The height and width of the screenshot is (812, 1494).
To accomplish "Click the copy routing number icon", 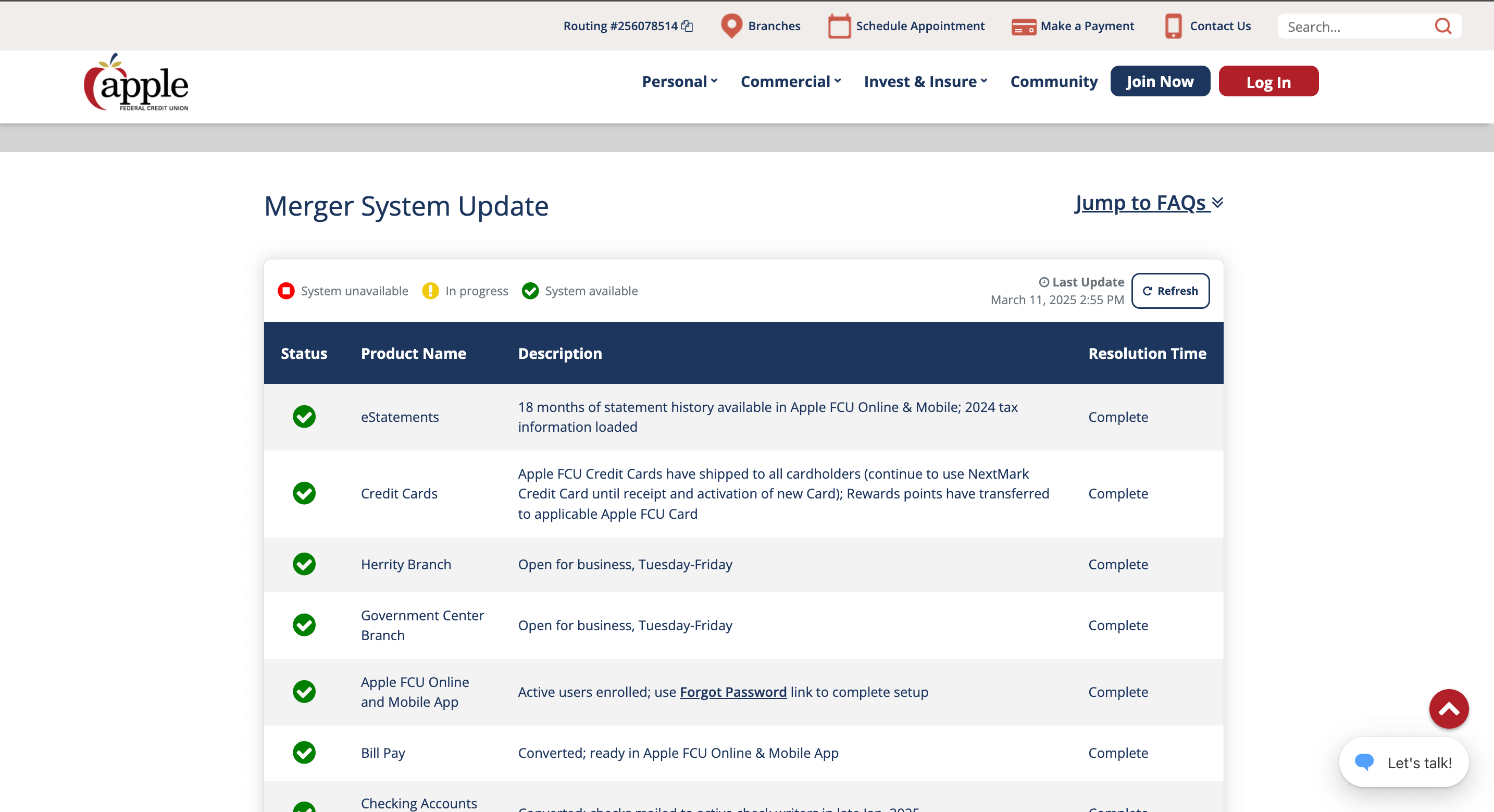I will (687, 26).
